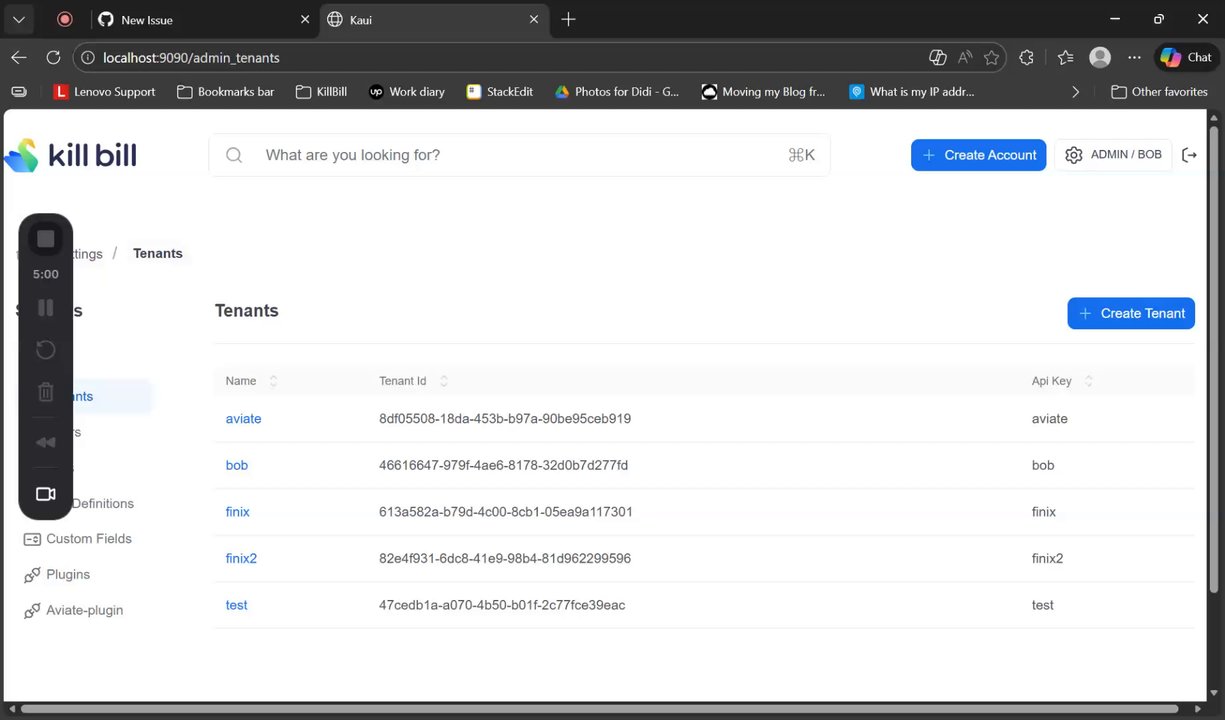The height and width of the screenshot is (720, 1225).
Task: Open the Aviate-plugin sidebar item
Action: point(84,611)
